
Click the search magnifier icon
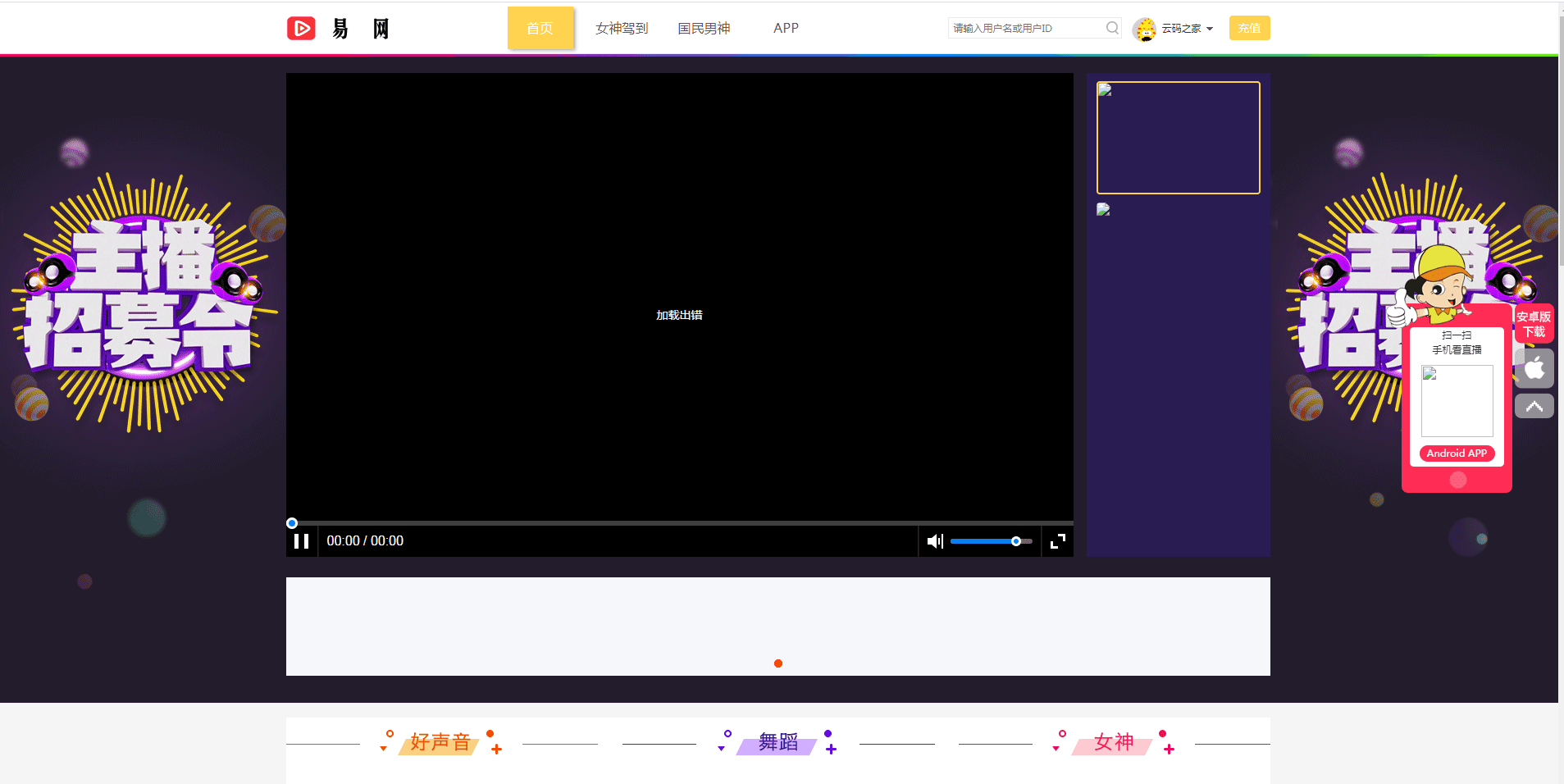(1111, 28)
